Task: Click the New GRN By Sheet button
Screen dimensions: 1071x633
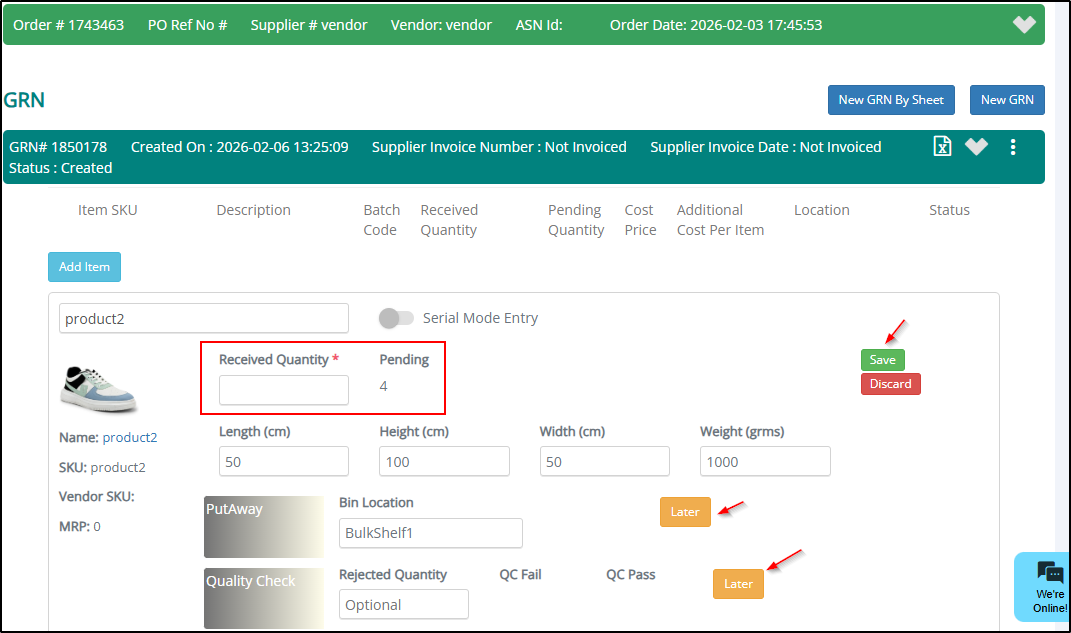Action: (x=891, y=100)
